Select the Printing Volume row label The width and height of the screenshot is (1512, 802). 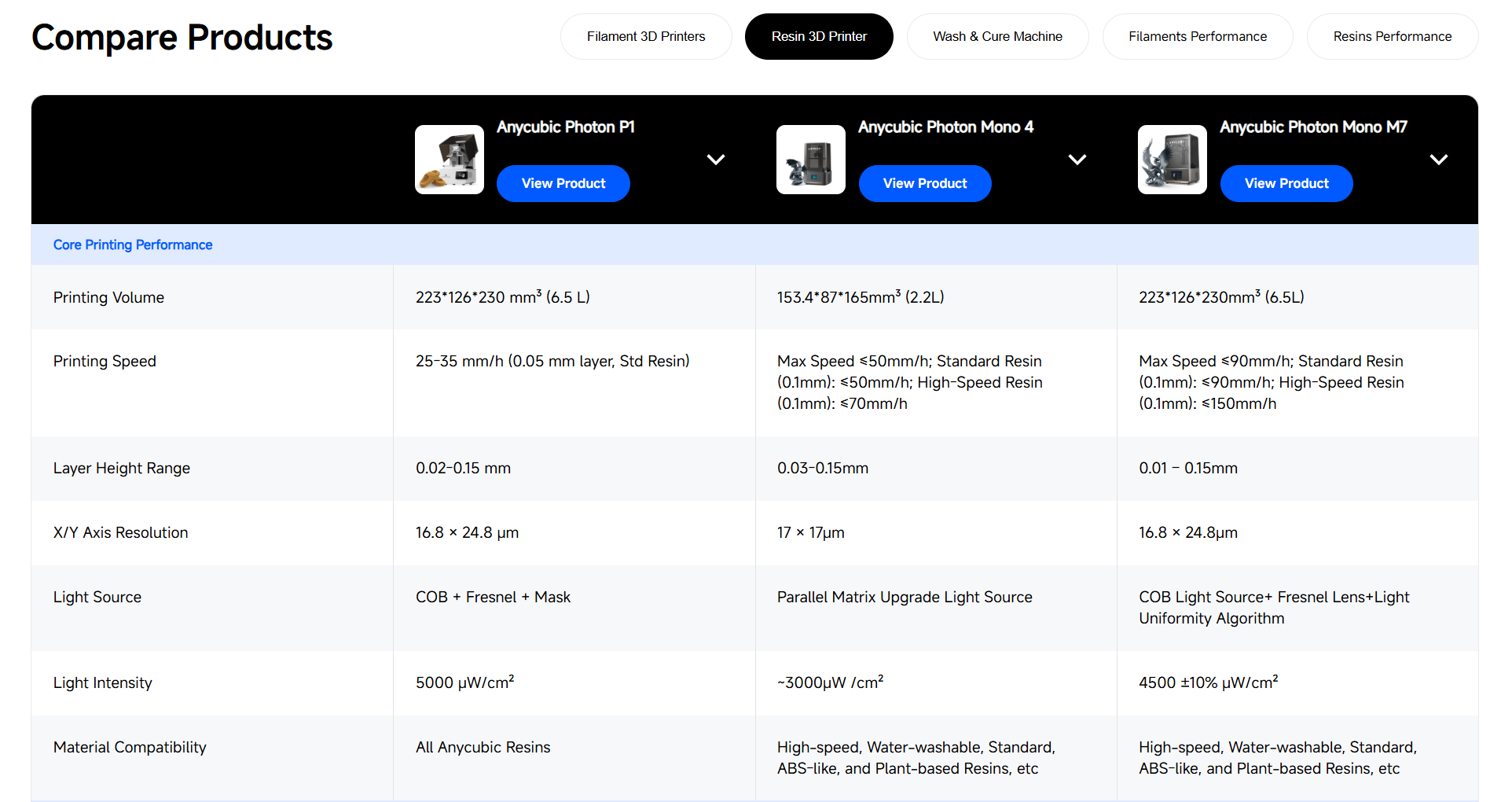[108, 297]
